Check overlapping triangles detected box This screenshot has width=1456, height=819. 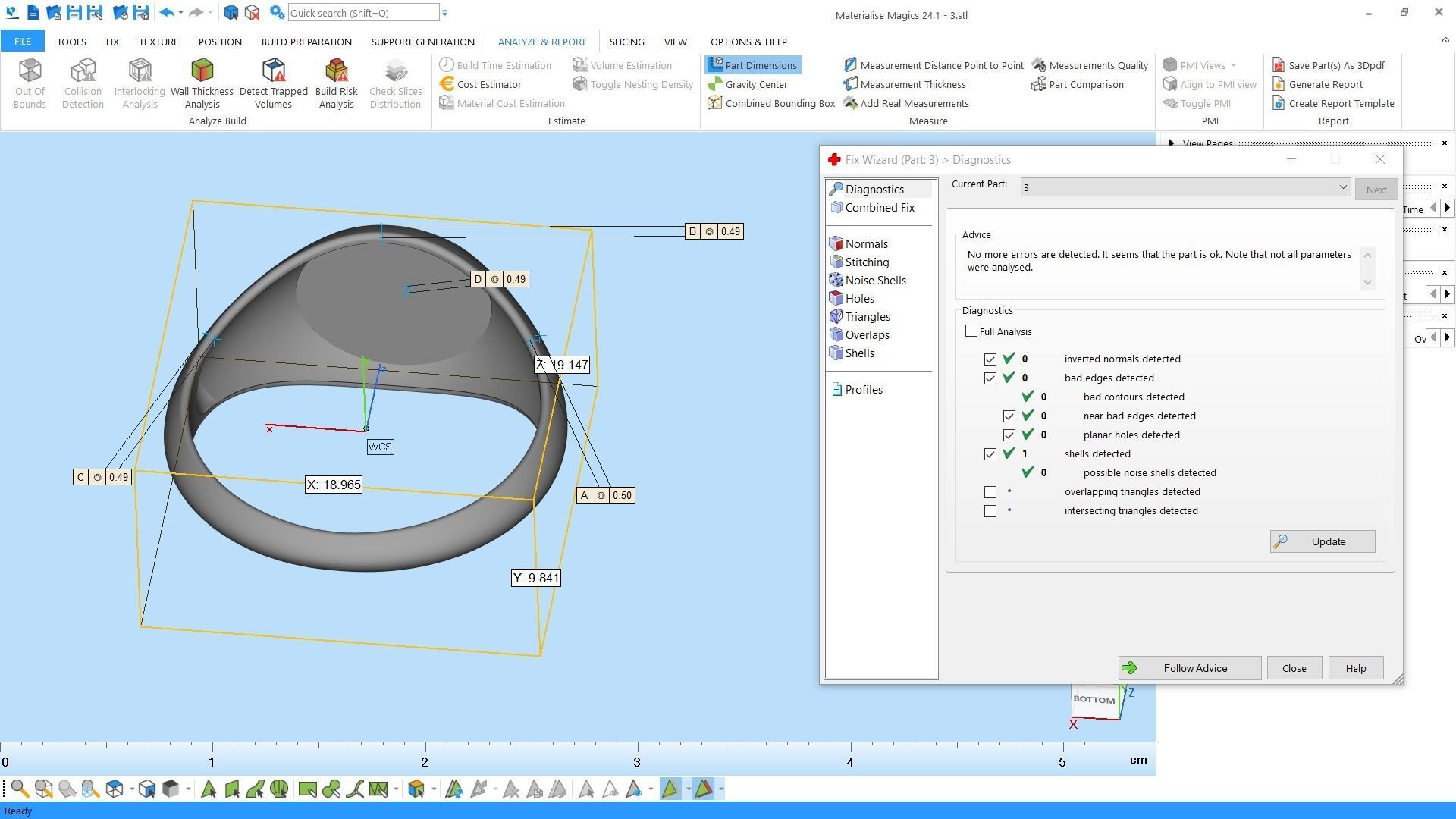(x=990, y=492)
